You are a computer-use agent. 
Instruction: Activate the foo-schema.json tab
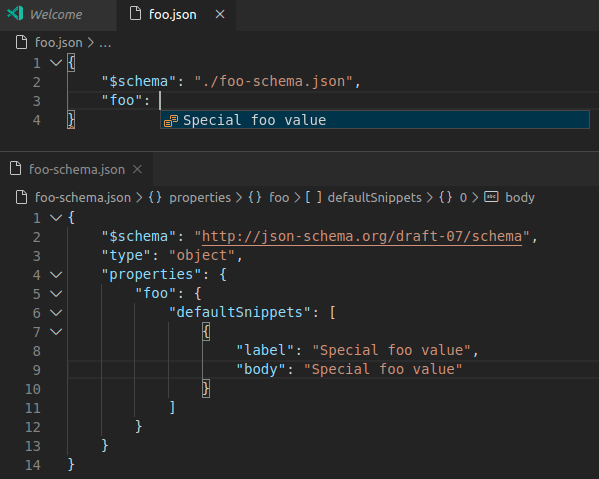(77, 169)
